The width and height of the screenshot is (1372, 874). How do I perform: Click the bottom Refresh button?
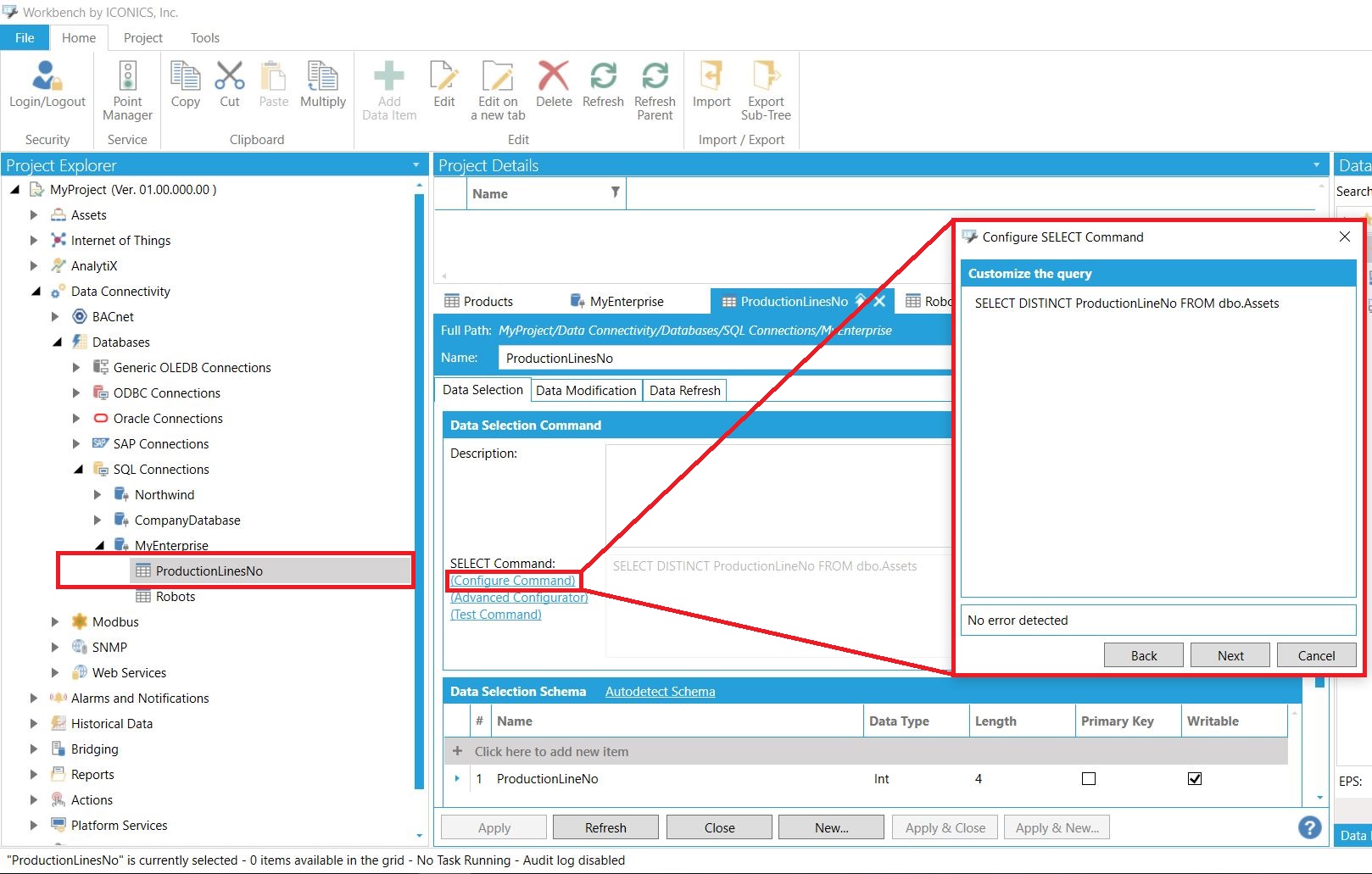[605, 827]
